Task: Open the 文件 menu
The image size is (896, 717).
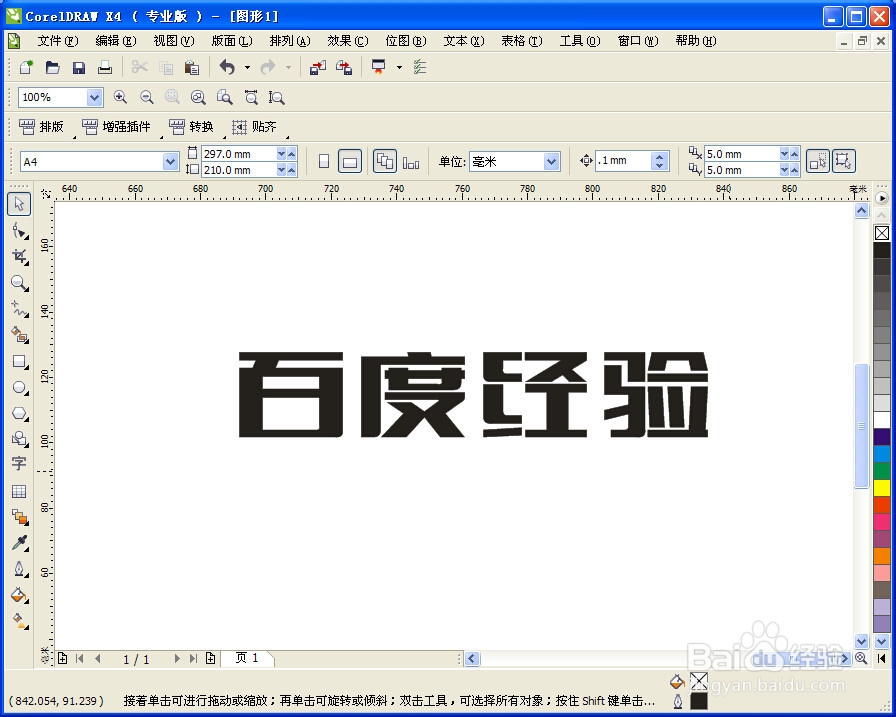Action: coord(58,41)
